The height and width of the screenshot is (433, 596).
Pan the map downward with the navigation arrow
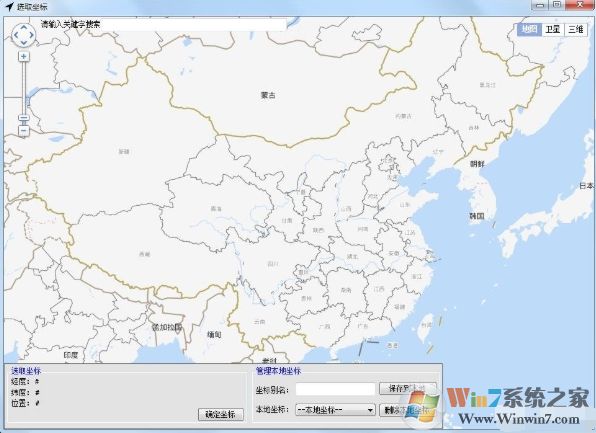24,43
